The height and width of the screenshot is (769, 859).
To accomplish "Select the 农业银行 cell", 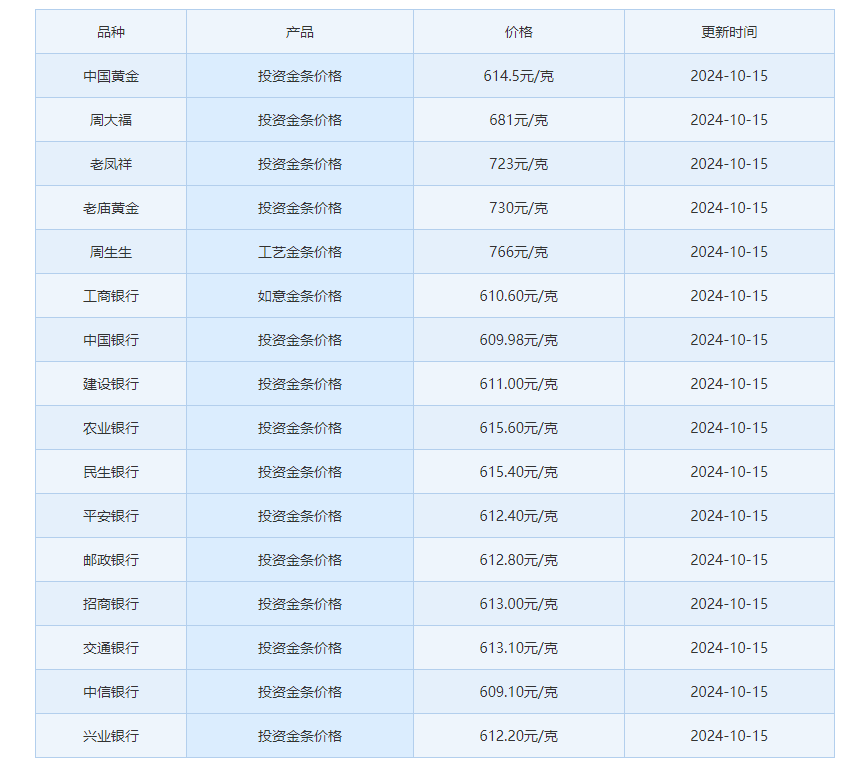I will [x=111, y=428].
